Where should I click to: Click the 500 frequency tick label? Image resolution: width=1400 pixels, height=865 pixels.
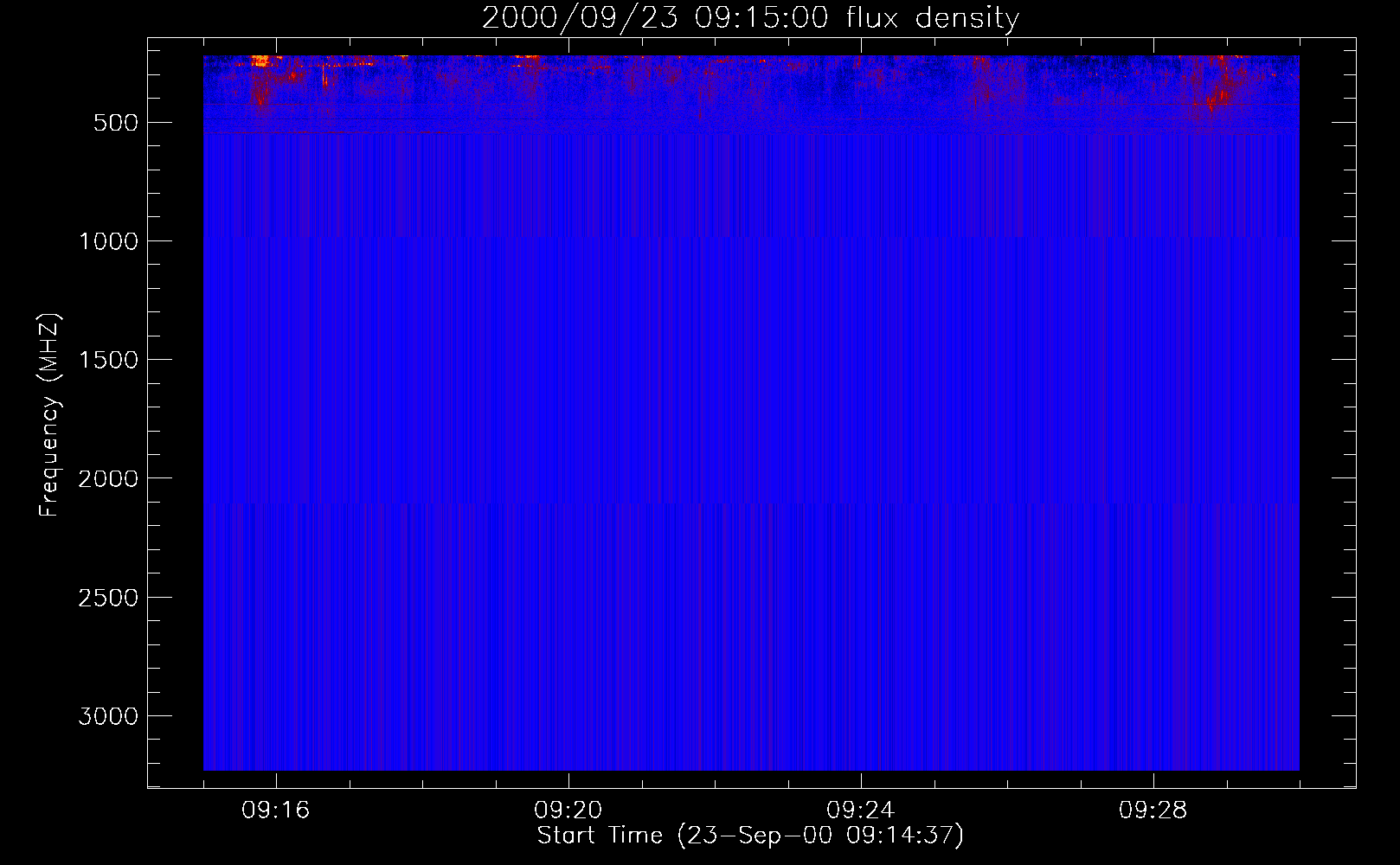pos(116,123)
